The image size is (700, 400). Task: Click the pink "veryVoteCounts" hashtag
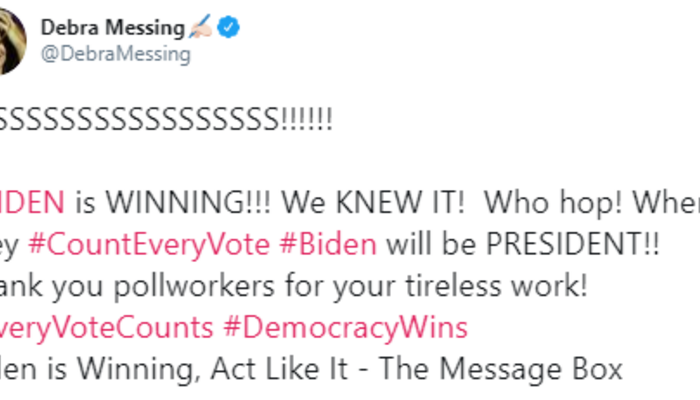(x=106, y=328)
